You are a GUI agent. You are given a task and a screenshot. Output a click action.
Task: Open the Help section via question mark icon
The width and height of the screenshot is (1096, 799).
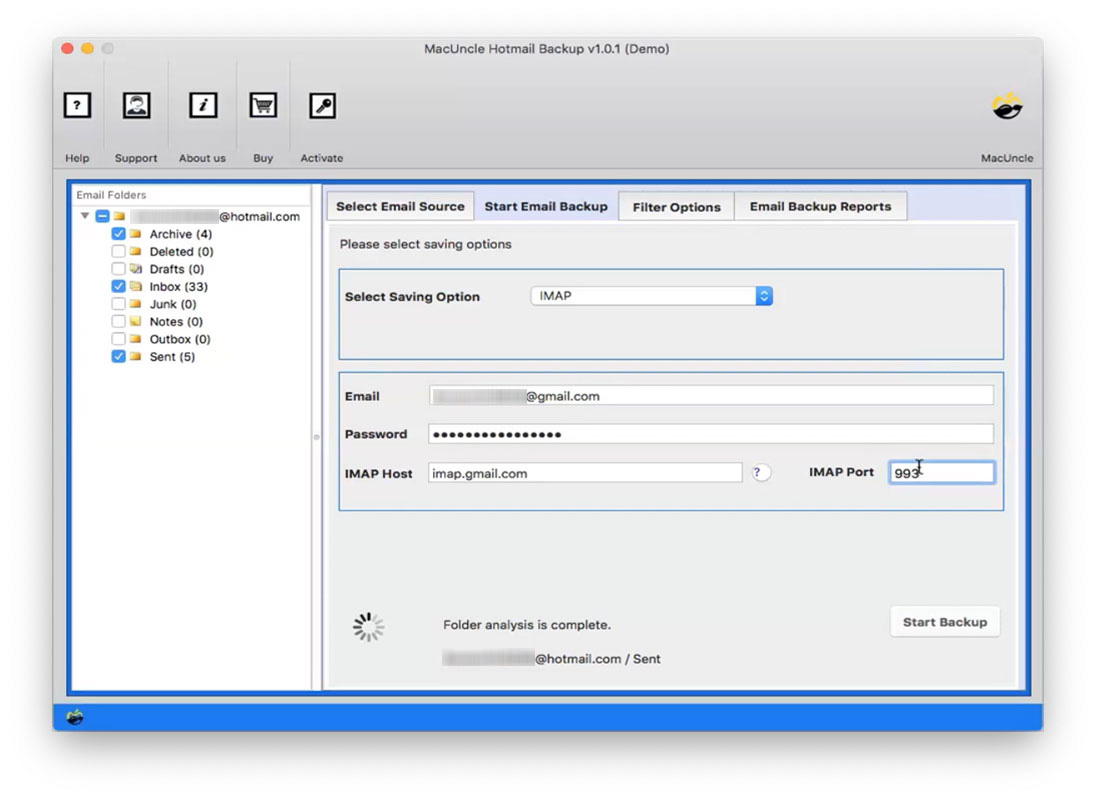click(x=77, y=105)
